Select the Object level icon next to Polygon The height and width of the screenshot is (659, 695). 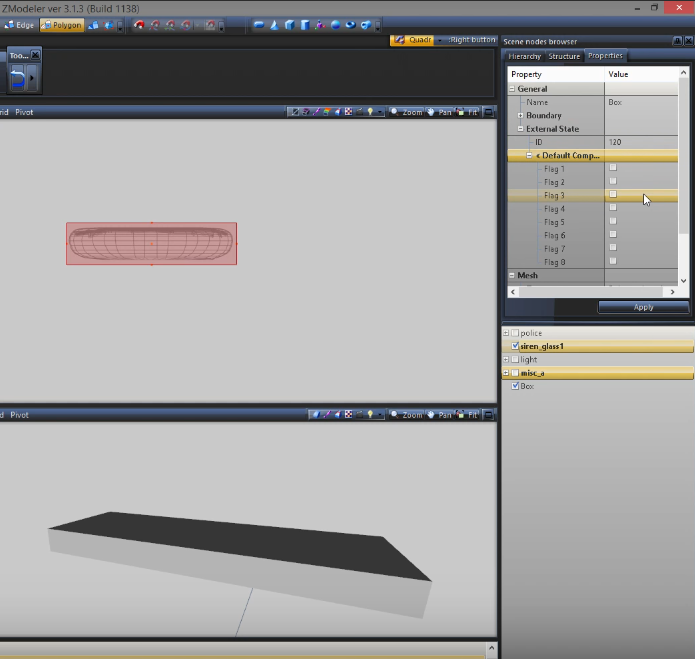click(93, 25)
